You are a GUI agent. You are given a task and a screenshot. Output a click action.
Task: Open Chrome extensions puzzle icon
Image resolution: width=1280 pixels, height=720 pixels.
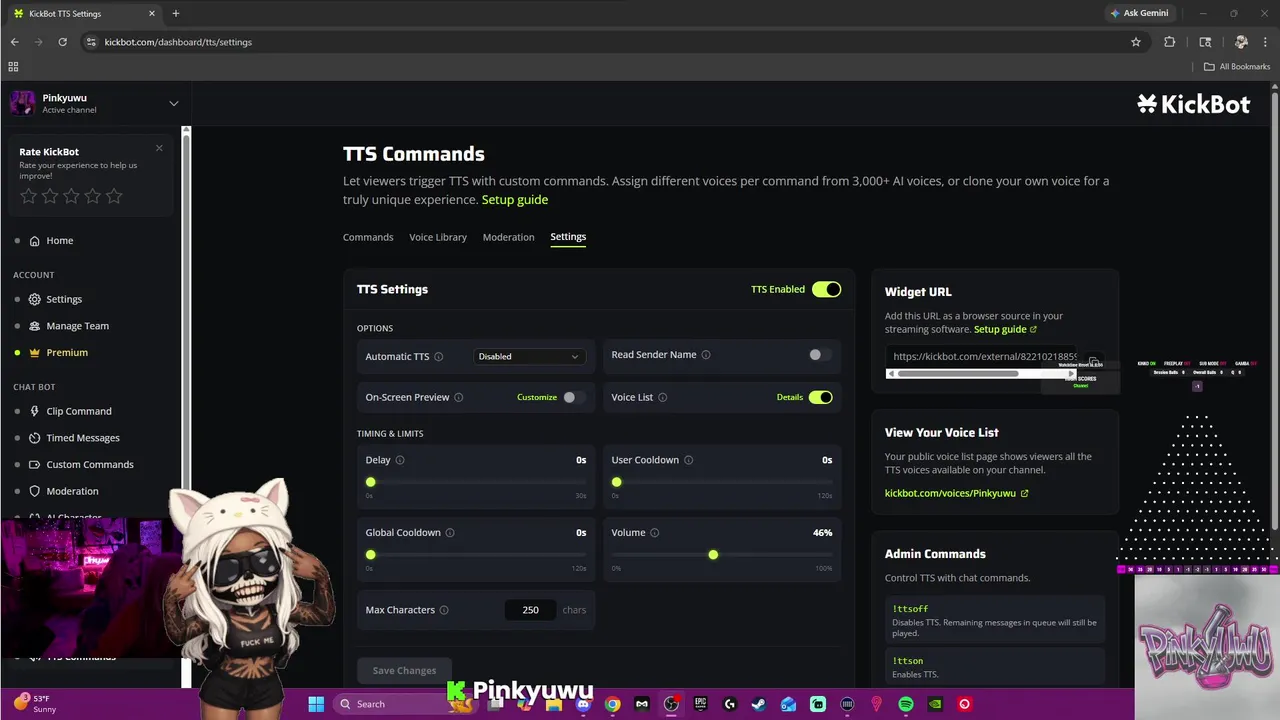point(1170,42)
